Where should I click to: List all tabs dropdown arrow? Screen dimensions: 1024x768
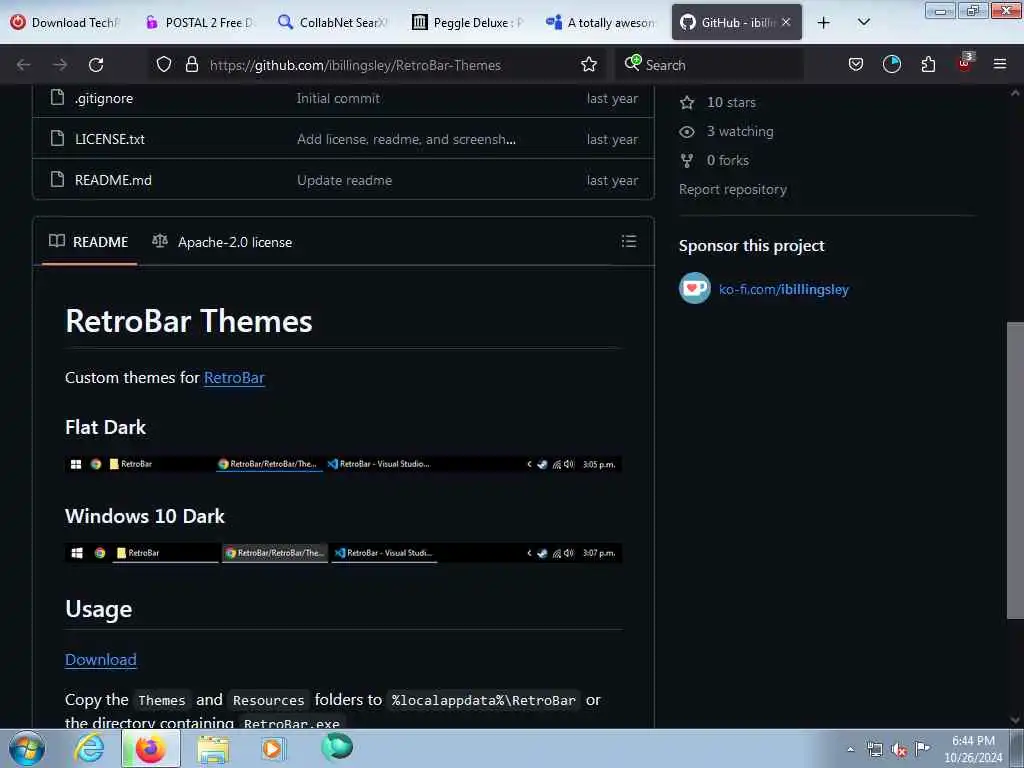point(863,22)
